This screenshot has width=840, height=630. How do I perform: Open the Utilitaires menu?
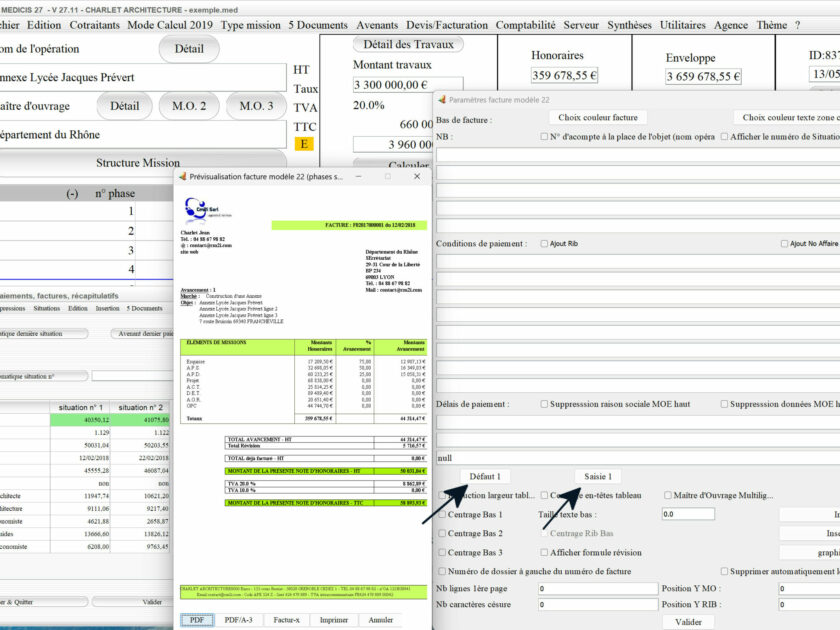[682, 25]
